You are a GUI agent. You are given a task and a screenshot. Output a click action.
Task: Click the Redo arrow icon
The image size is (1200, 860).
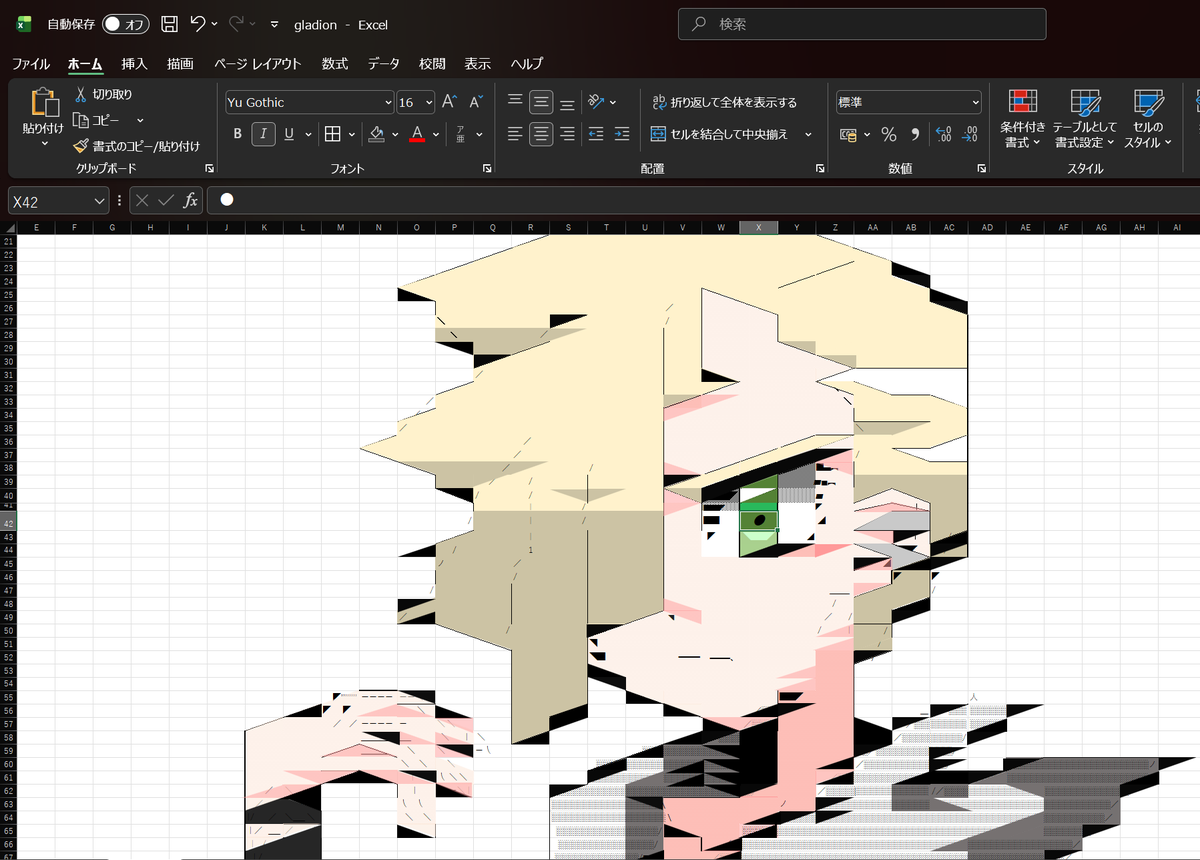[x=237, y=24]
